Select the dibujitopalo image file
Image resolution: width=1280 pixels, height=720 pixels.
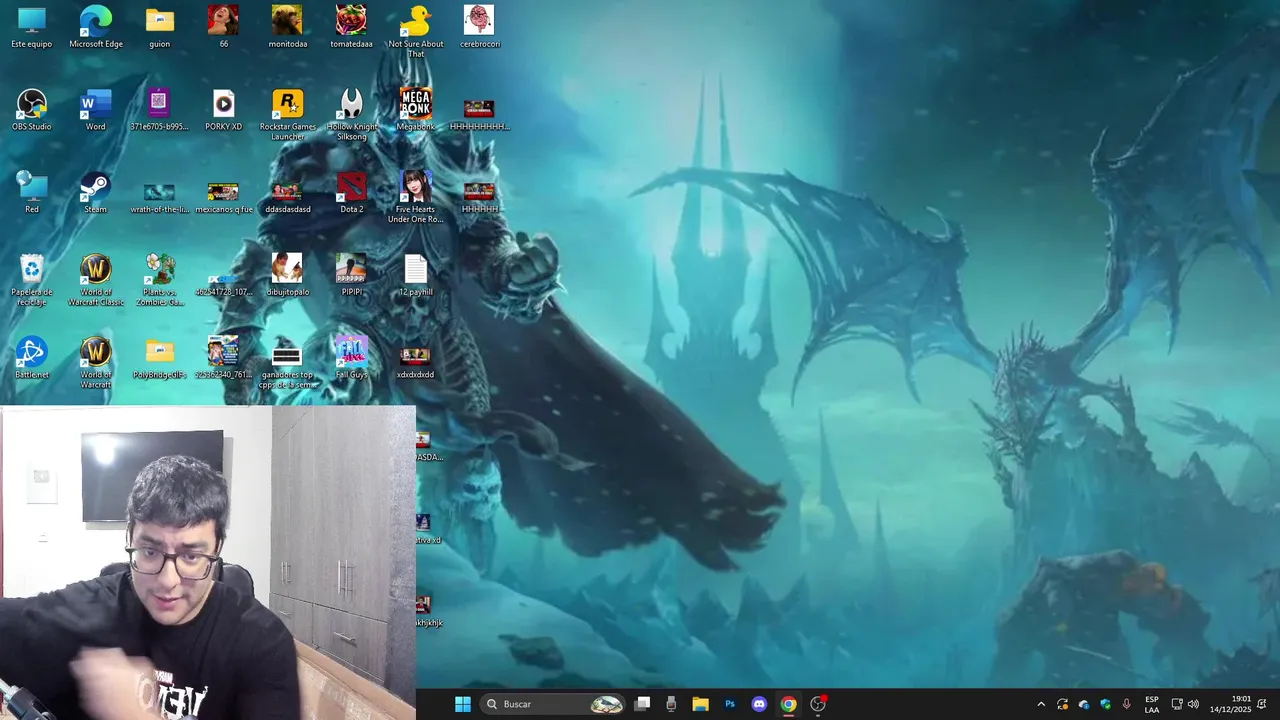point(287,275)
